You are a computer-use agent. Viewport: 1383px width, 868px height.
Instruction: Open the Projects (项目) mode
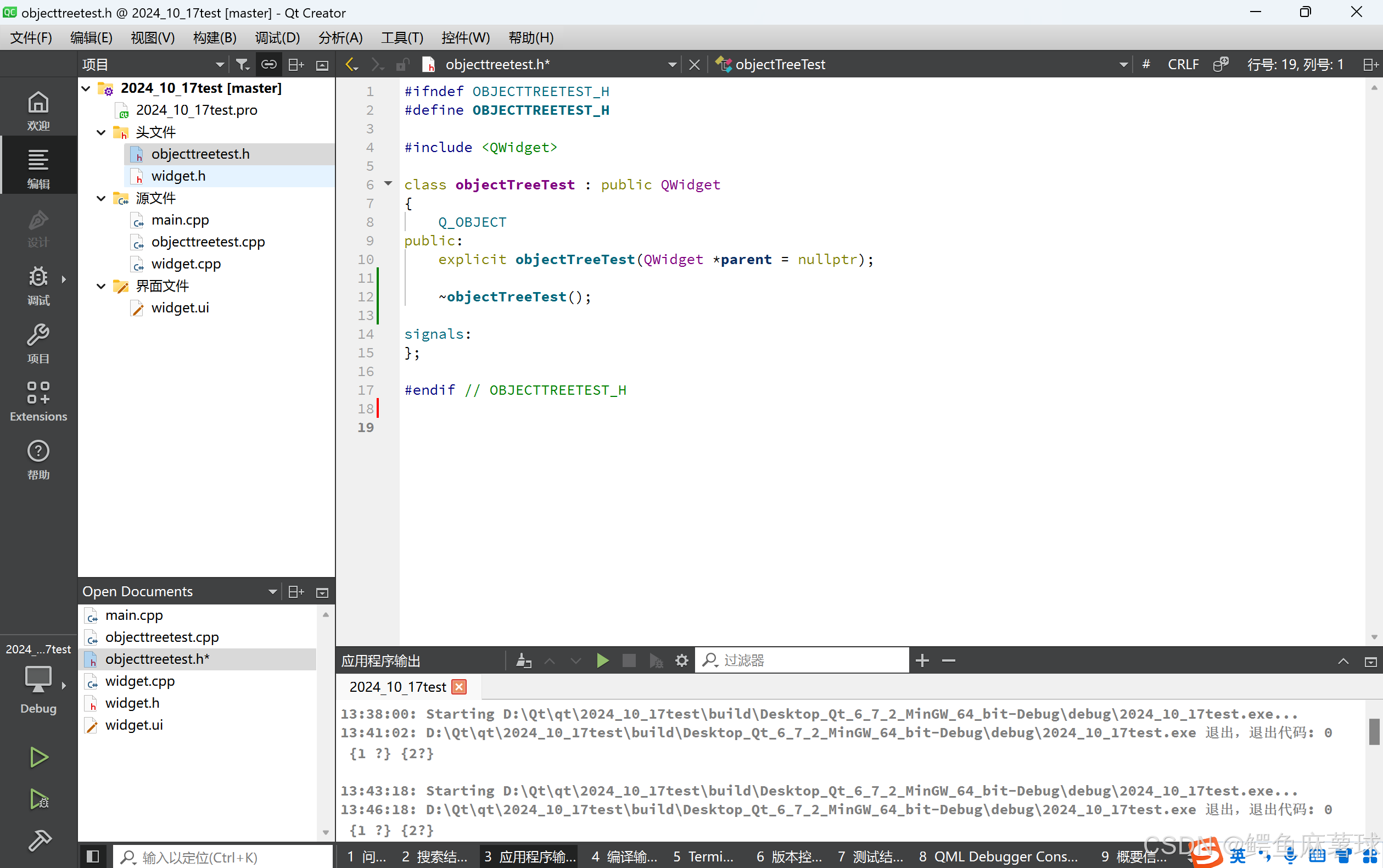pos(38,343)
